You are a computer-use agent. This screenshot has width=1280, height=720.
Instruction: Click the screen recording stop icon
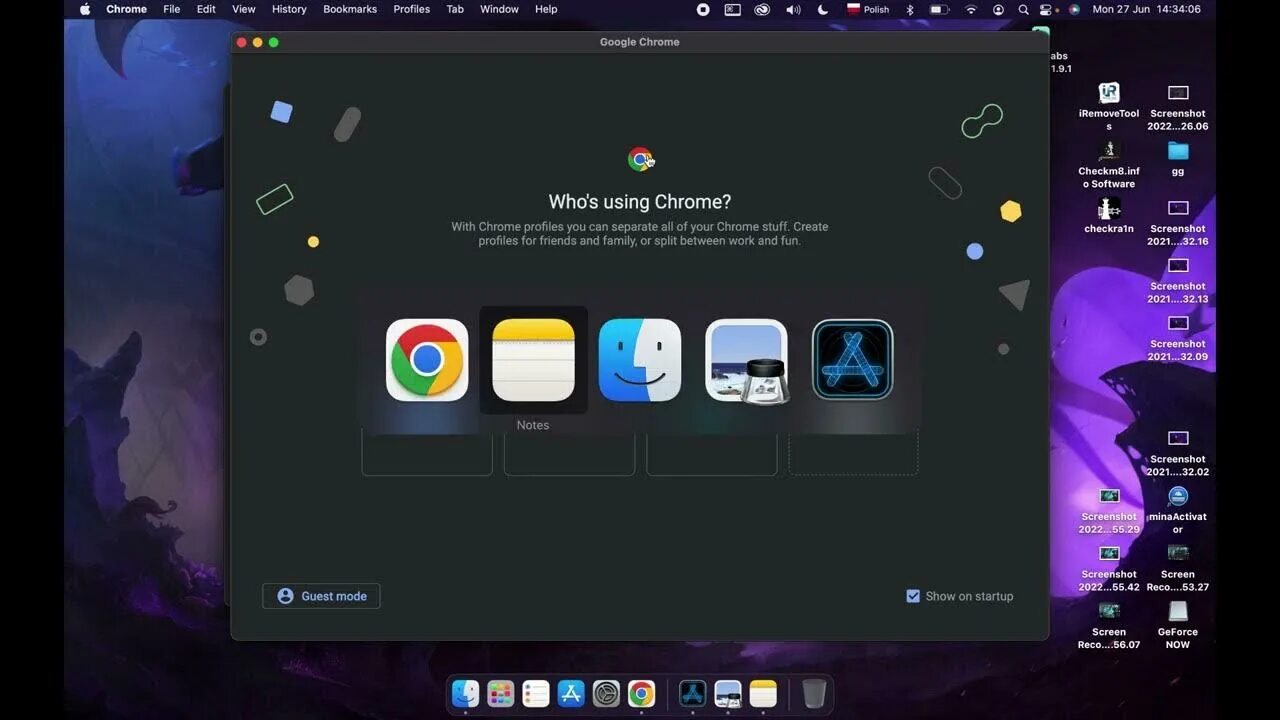(x=703, y=9)
